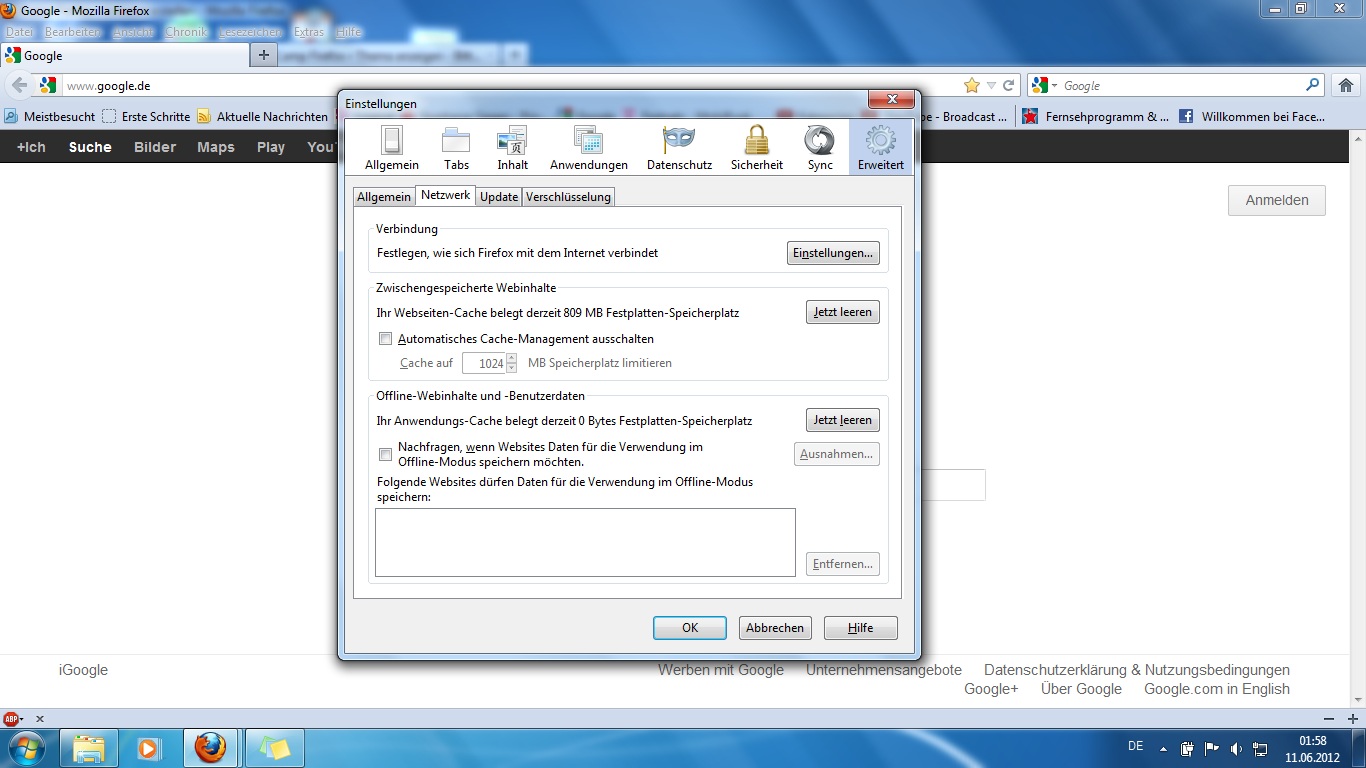Screen dimensions: 1366x768
Task: Switch to the Allgemein sub-tab under Erweitert
Action: pyautogui.click(x=384, y=197)
